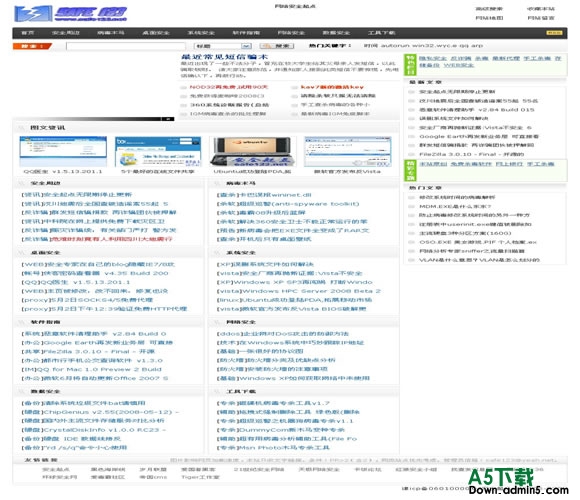Click the site logo at the page top
The image size is (580, 500).
(x=70, y=14)
